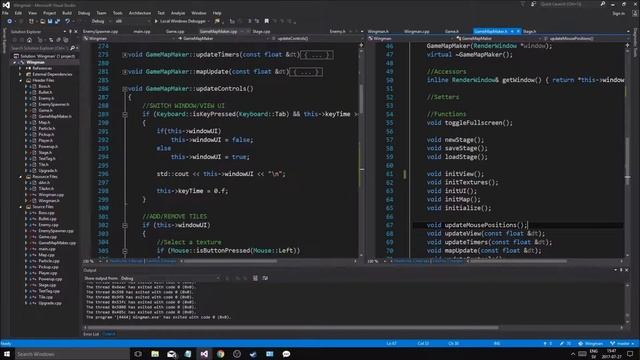Click the Save All toolbar icon
This screenshot has width=640, height=360.
tap(57, 21)
